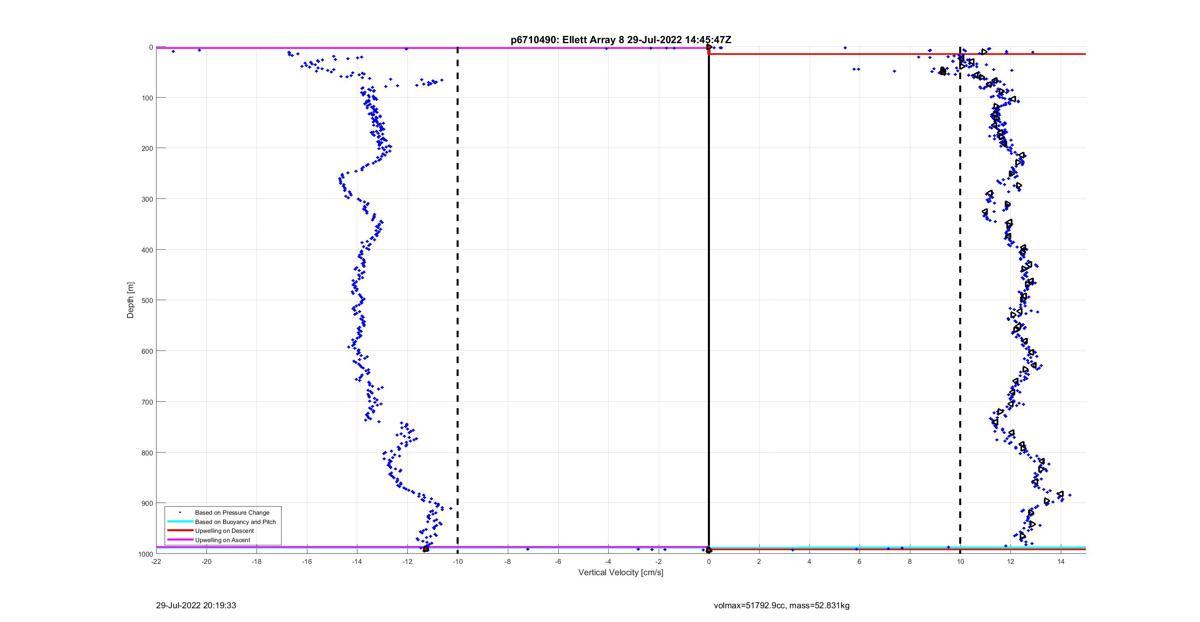Select the 'Depth [m]' y-axis label
This screenshot has width=1200, height=622.
pos(131,300)
